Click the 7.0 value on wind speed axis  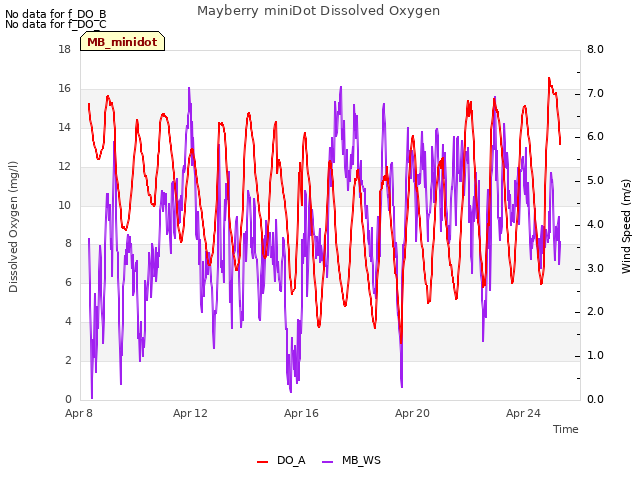click(595, 93)
